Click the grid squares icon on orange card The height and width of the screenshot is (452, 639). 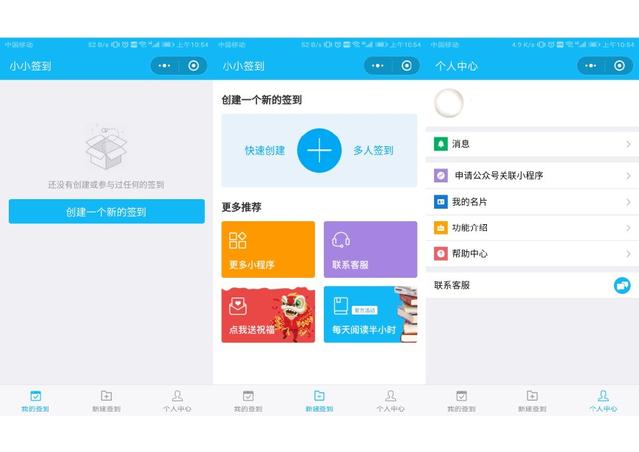[238, 240]
